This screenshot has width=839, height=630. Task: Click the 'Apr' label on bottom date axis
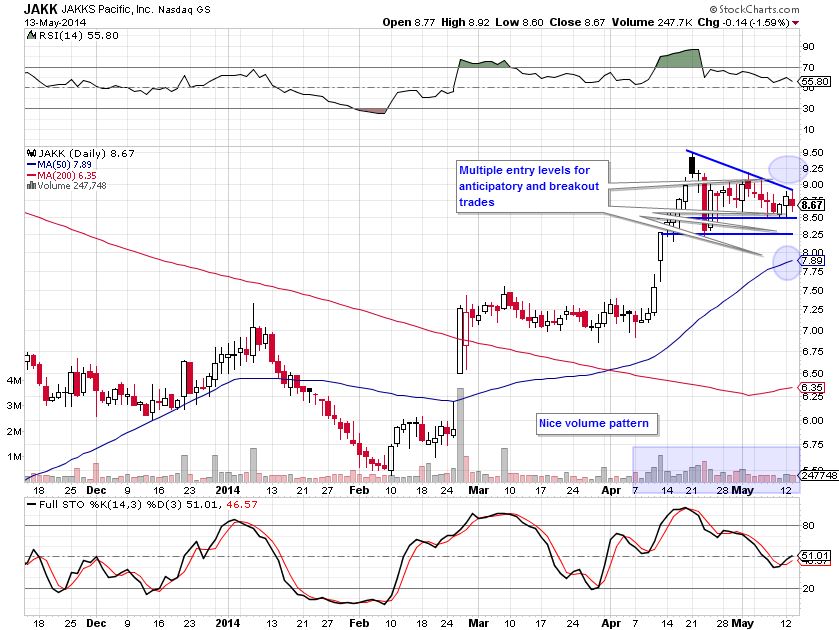[611, 624]
